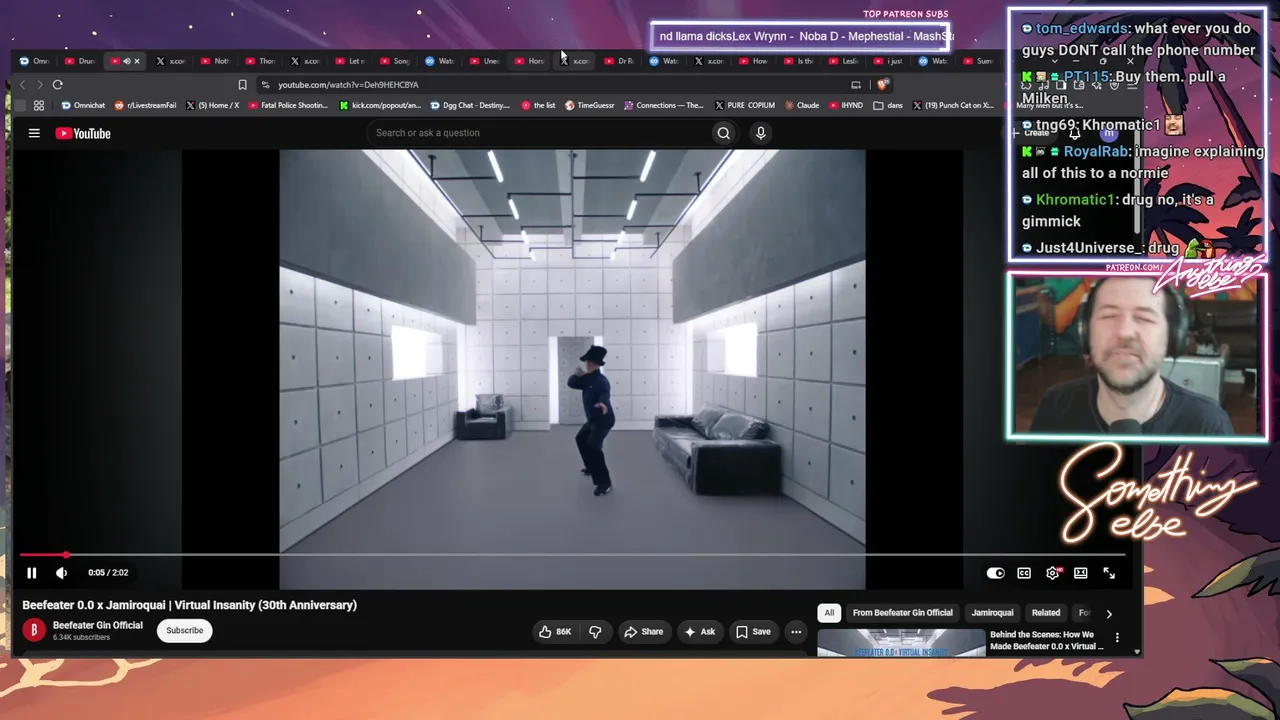Click the video title text

click(x=190, y=605)
